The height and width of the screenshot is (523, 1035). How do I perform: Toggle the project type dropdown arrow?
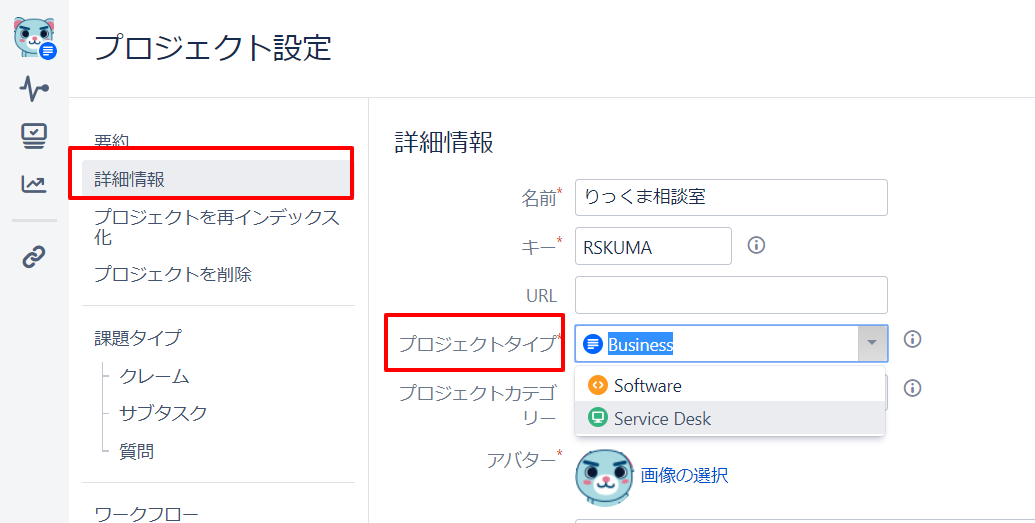point(872,343)
